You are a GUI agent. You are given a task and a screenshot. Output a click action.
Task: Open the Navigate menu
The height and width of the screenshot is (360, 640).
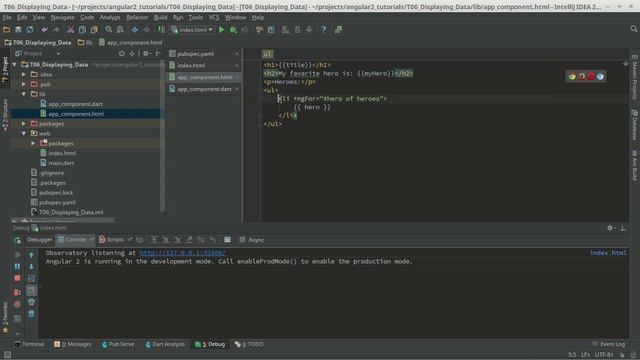(x=62, y=18)
